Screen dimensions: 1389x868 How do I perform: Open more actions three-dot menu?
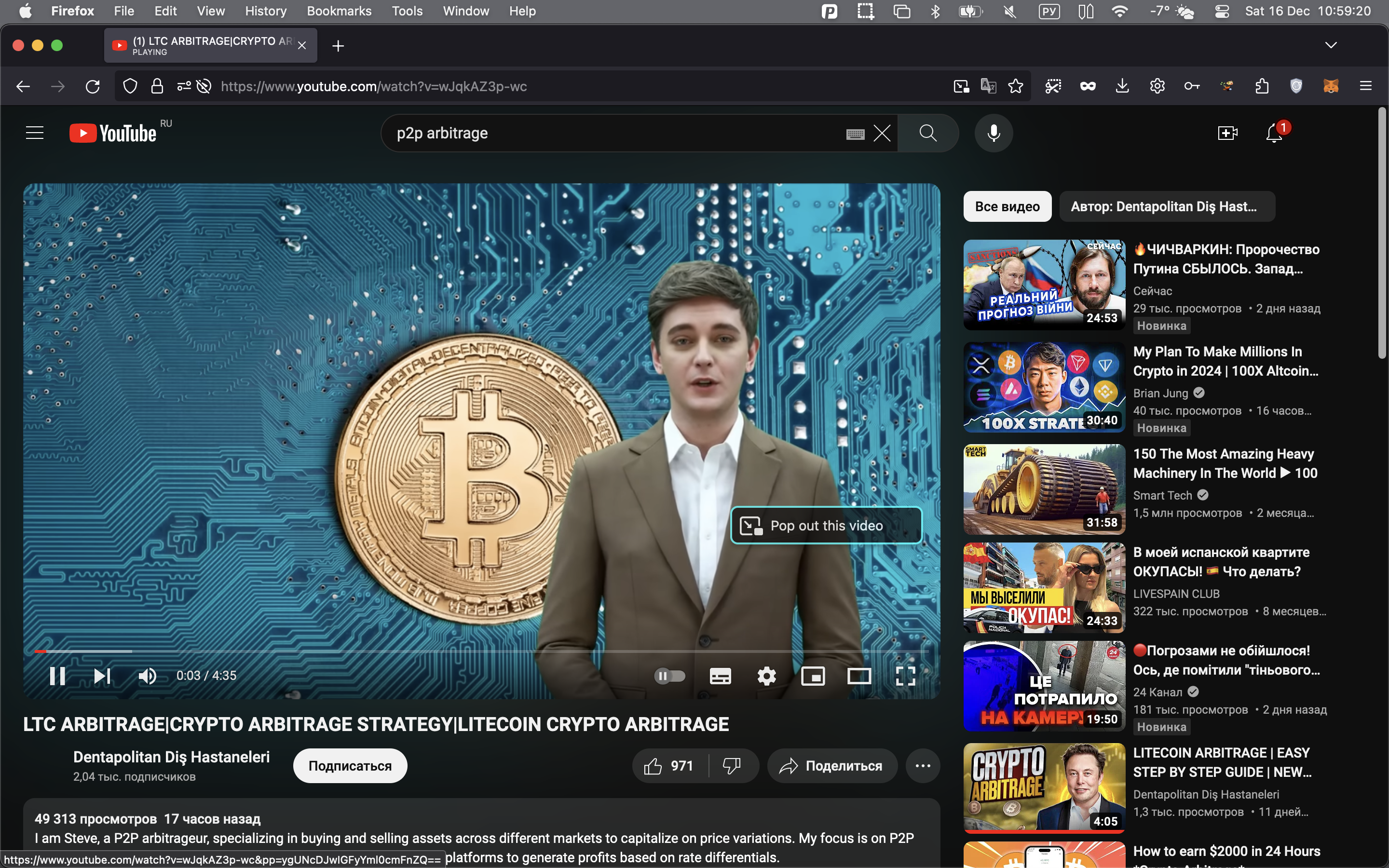923,765
